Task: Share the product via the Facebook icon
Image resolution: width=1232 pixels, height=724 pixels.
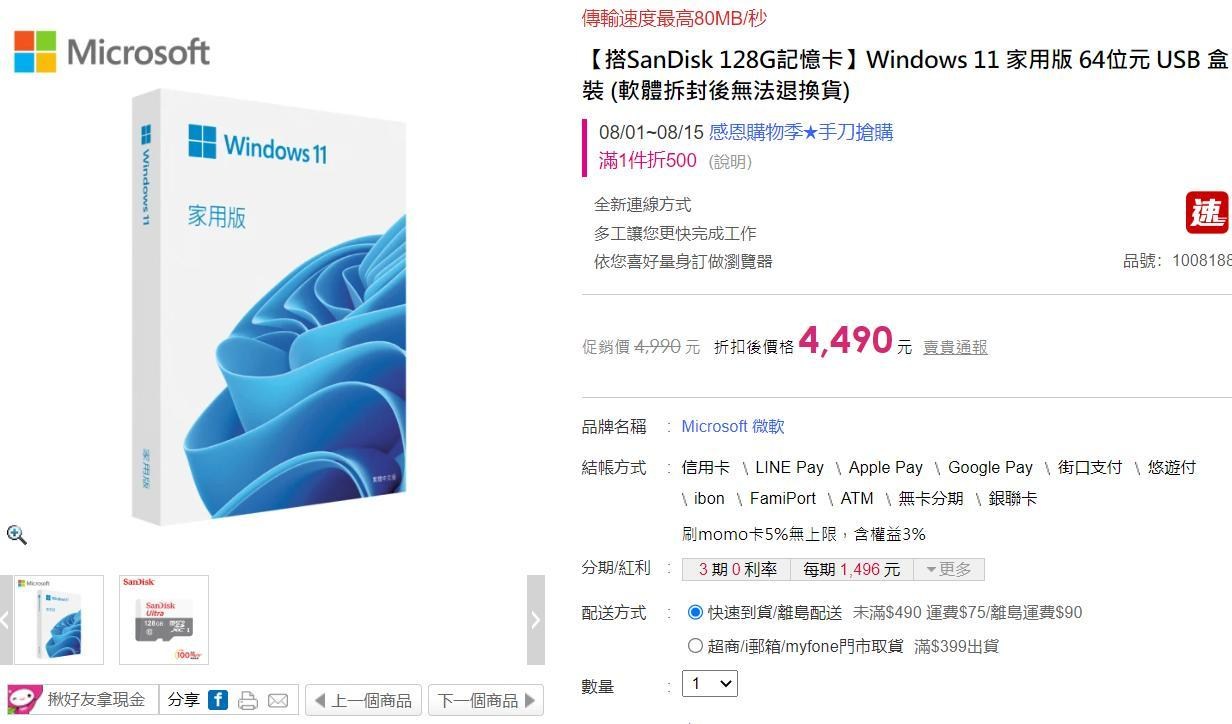Action: pyautogui.click(x=218, y=700)
